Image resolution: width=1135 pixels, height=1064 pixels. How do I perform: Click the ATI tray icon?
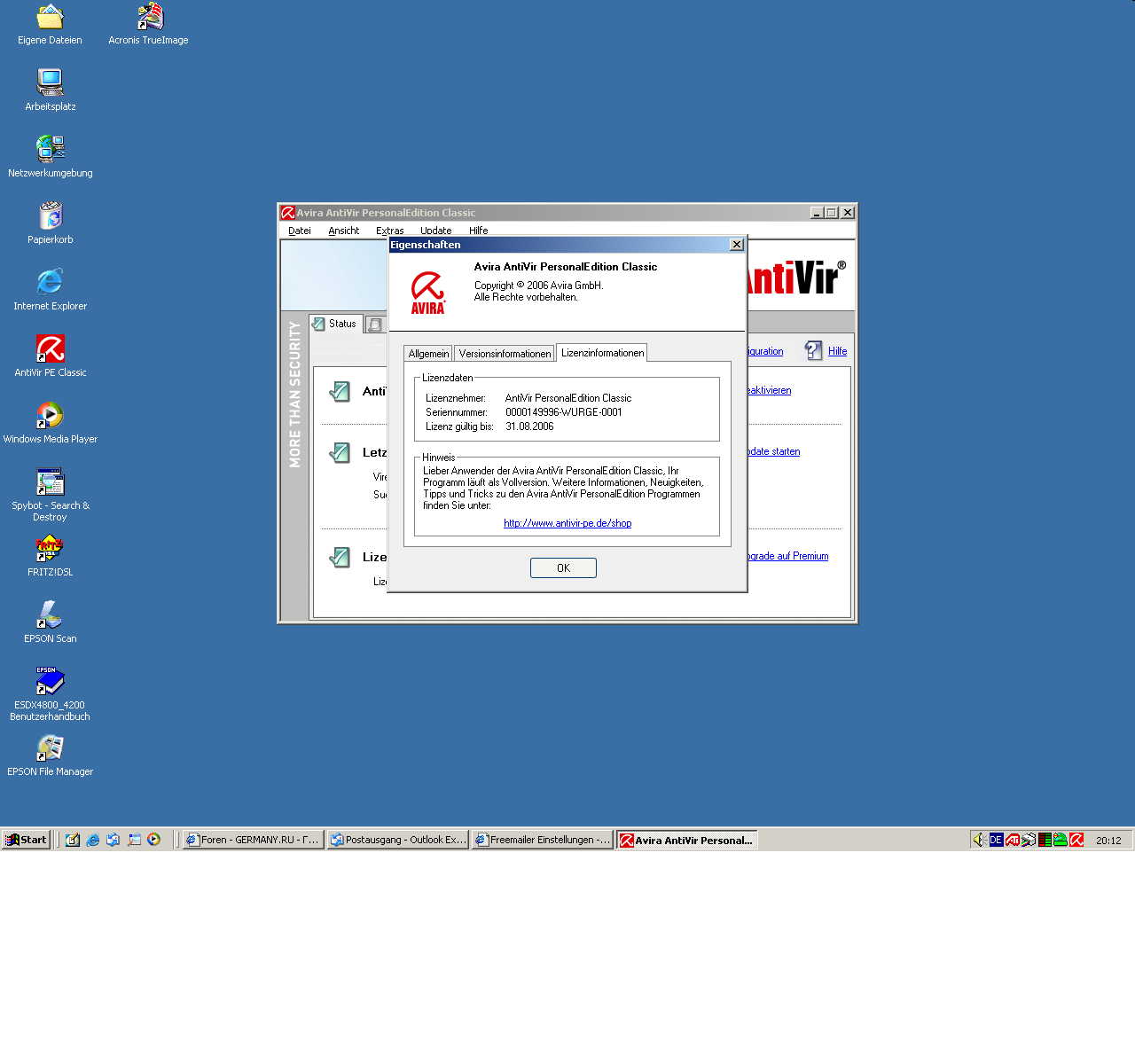coord(1012,840)
